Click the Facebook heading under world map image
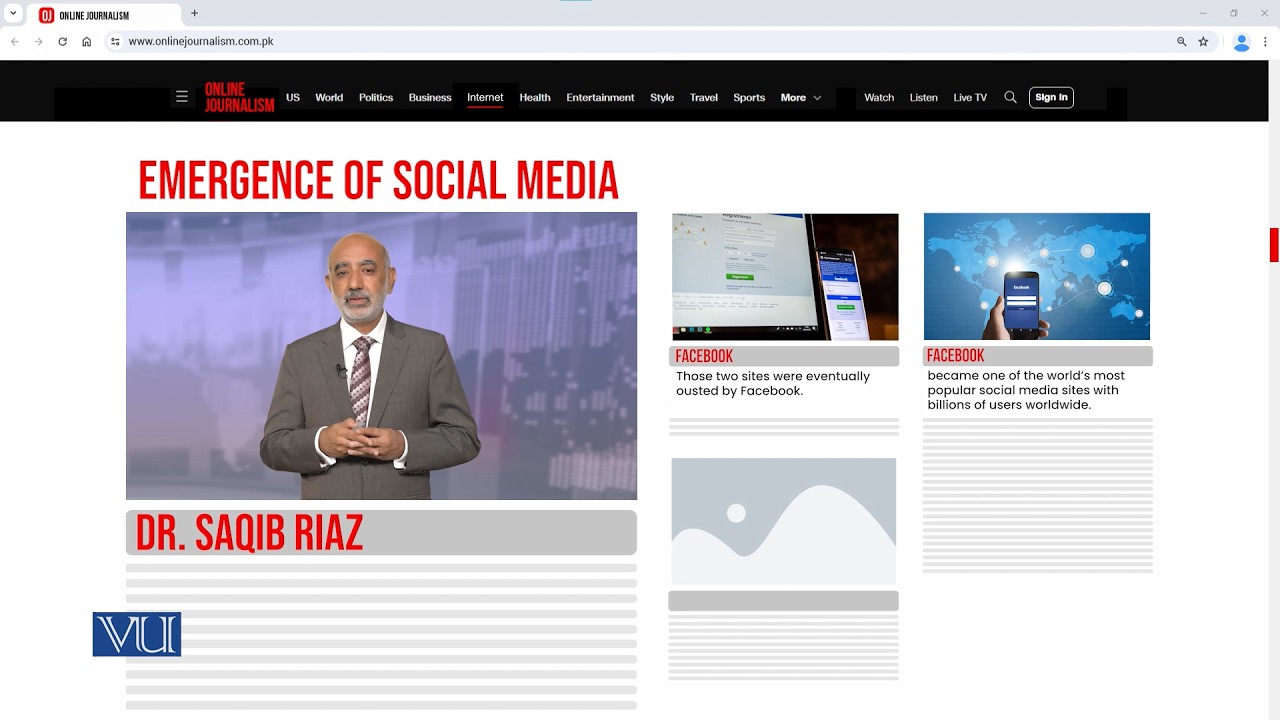Screen dimensions: 1280x720 point(955,355)
